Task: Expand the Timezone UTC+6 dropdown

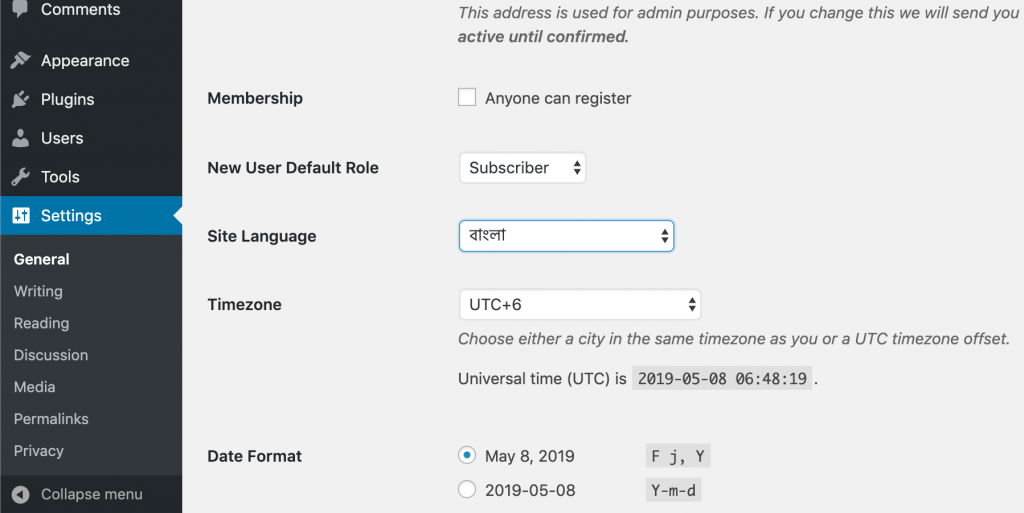Action: [x=580, y=305]
